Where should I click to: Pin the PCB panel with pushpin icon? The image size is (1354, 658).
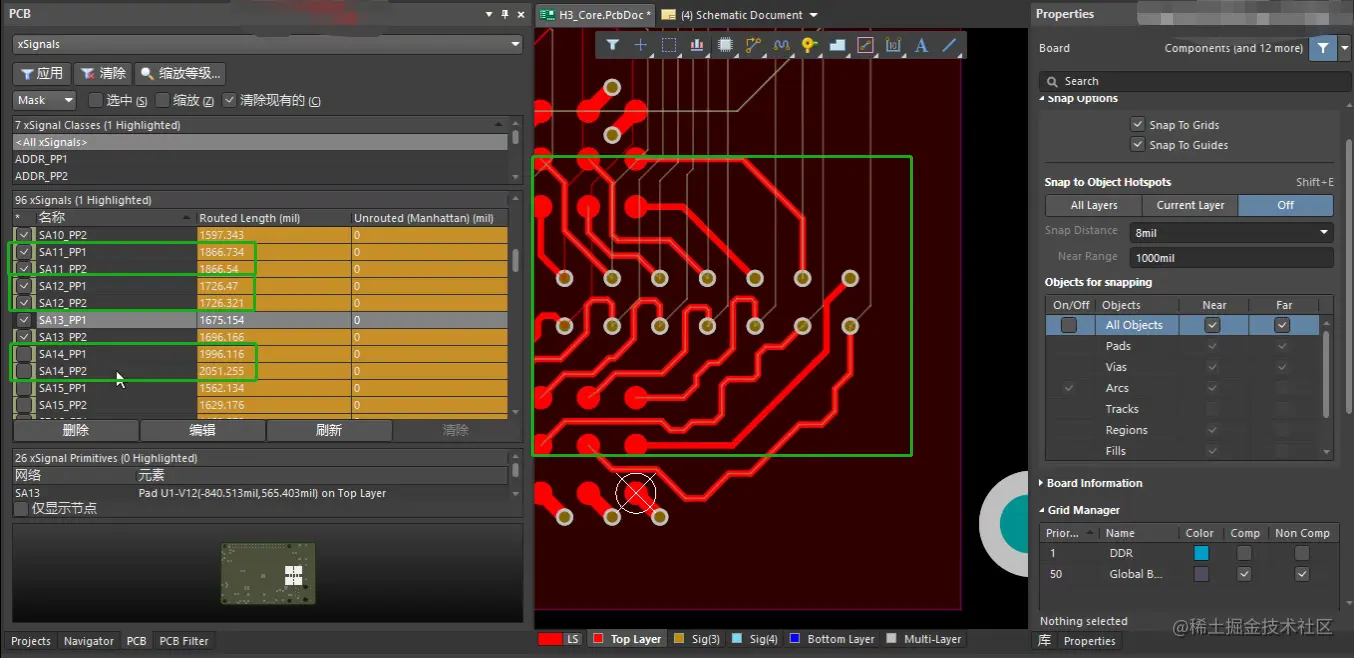505,14
